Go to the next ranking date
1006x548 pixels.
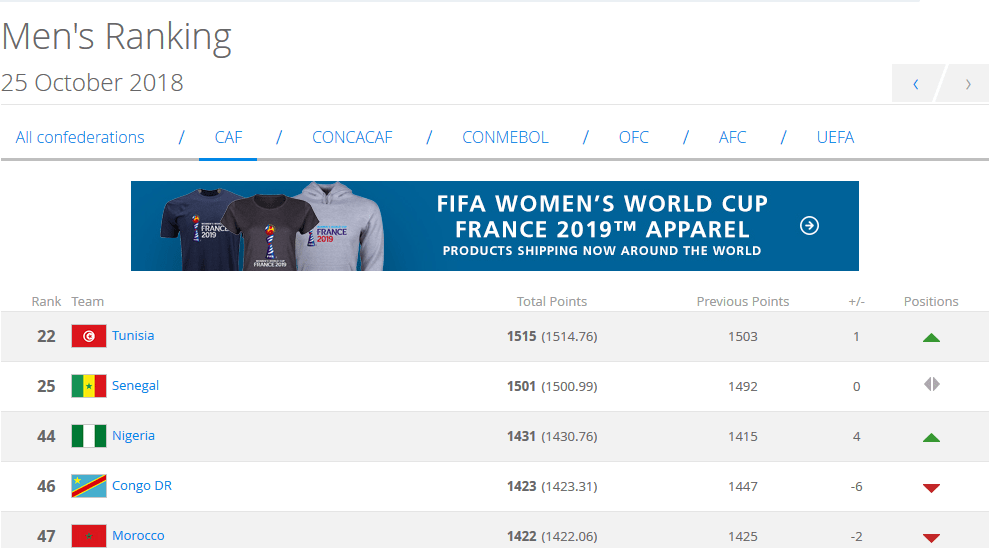point(967,84)
